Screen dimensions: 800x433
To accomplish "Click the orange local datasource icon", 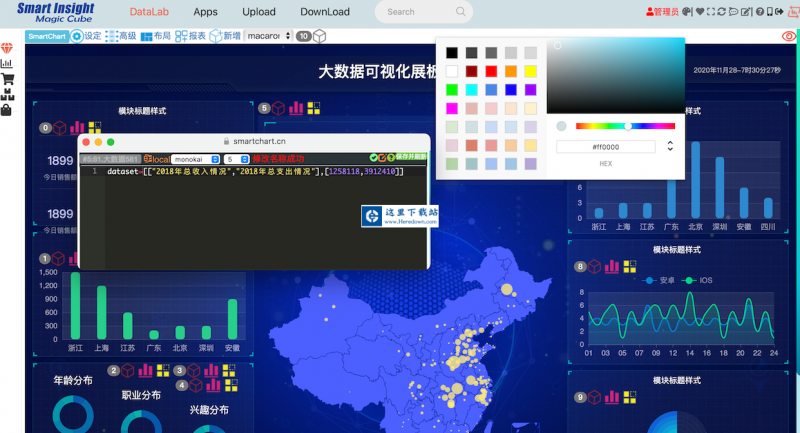I will point(157,159).
